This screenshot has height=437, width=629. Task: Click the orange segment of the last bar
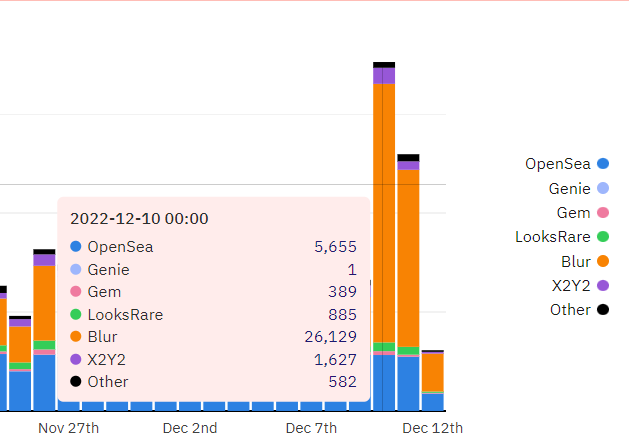(432, 372)
